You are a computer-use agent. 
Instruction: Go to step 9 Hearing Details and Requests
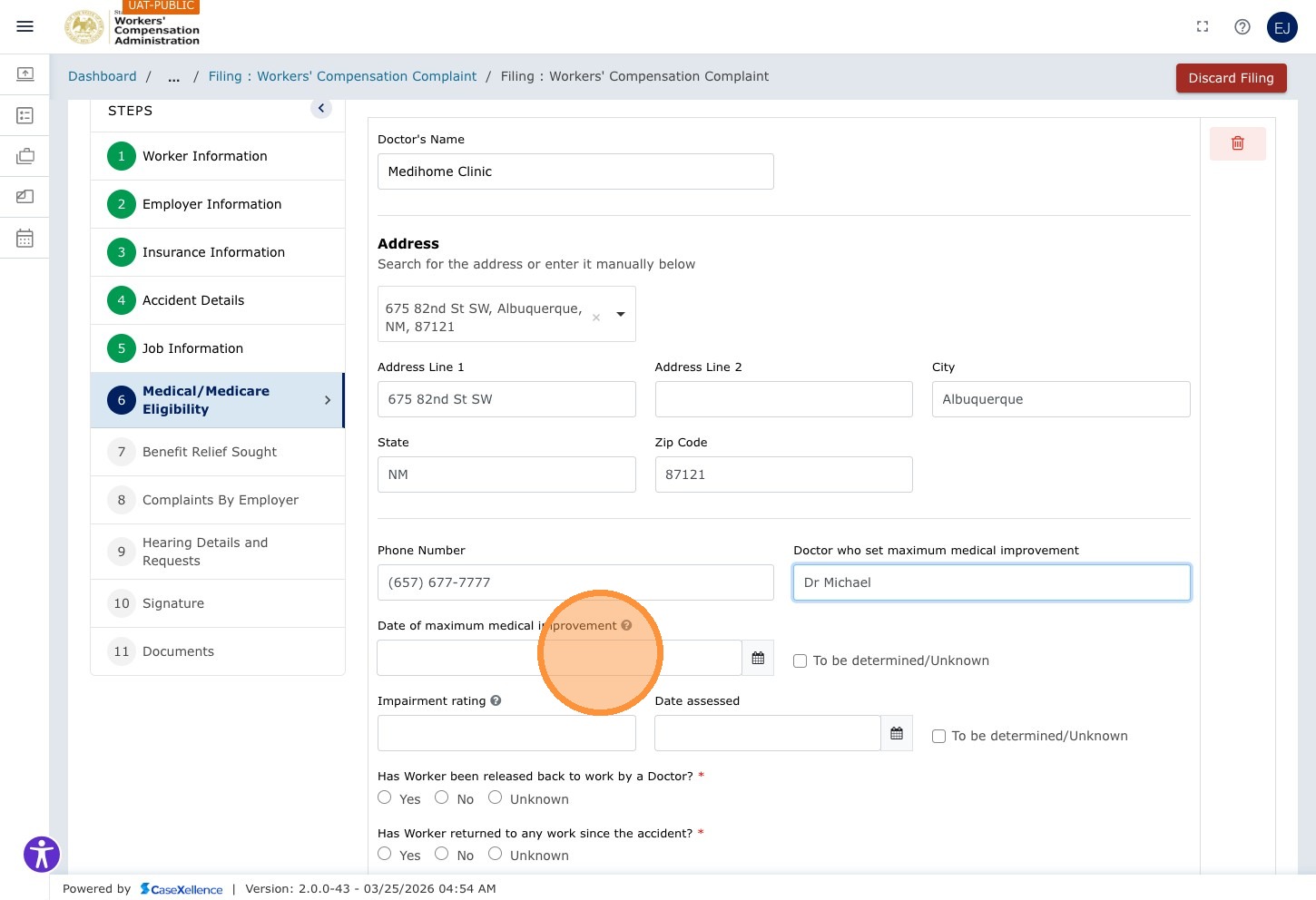pos(218,552)
